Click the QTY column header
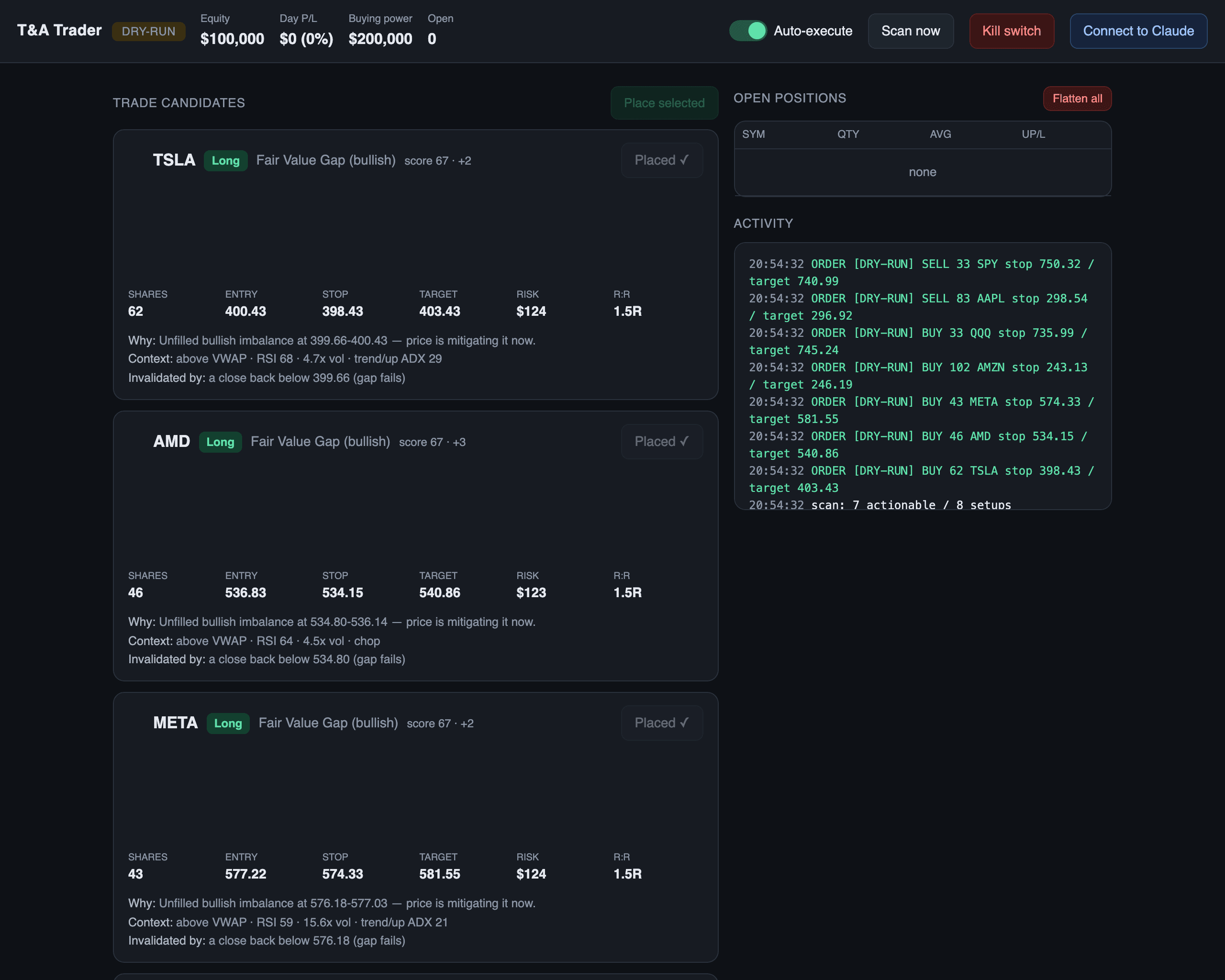The width and height of the screenshot is (1225, 980). pos(848,134)
